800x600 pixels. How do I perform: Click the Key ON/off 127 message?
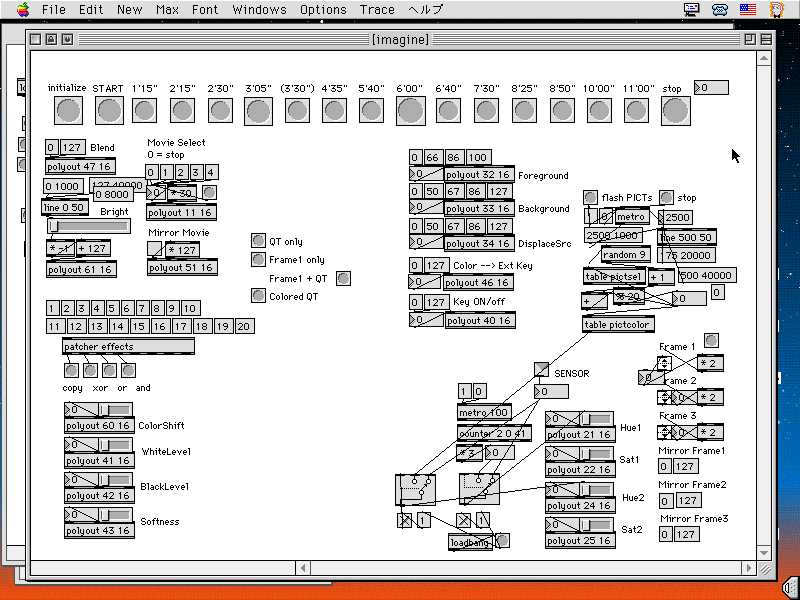click(x=436, y=302)
